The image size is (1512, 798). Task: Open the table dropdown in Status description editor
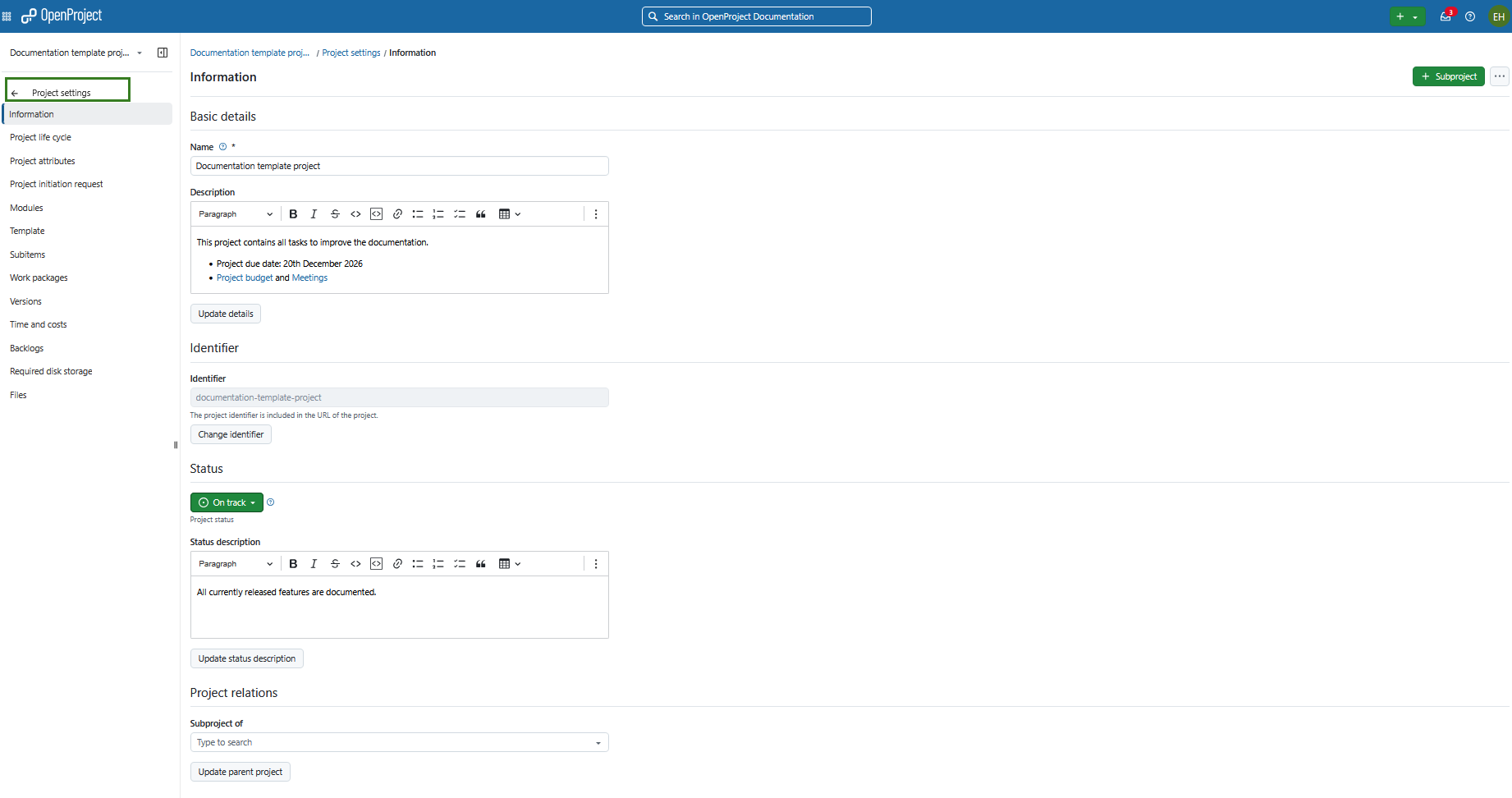510,564
